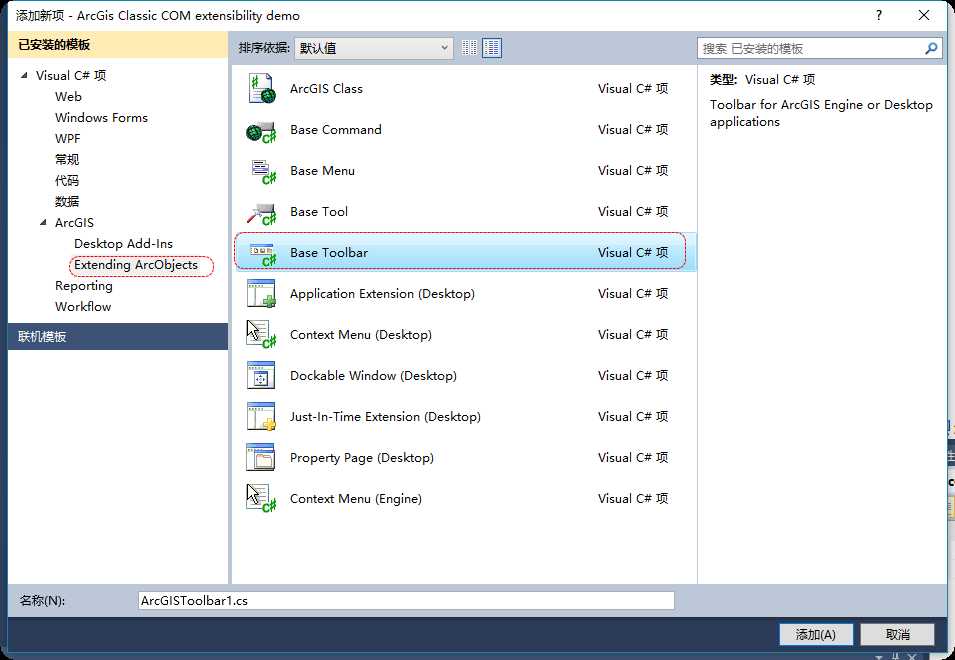Switch to medium icons list view

[492, 47]
